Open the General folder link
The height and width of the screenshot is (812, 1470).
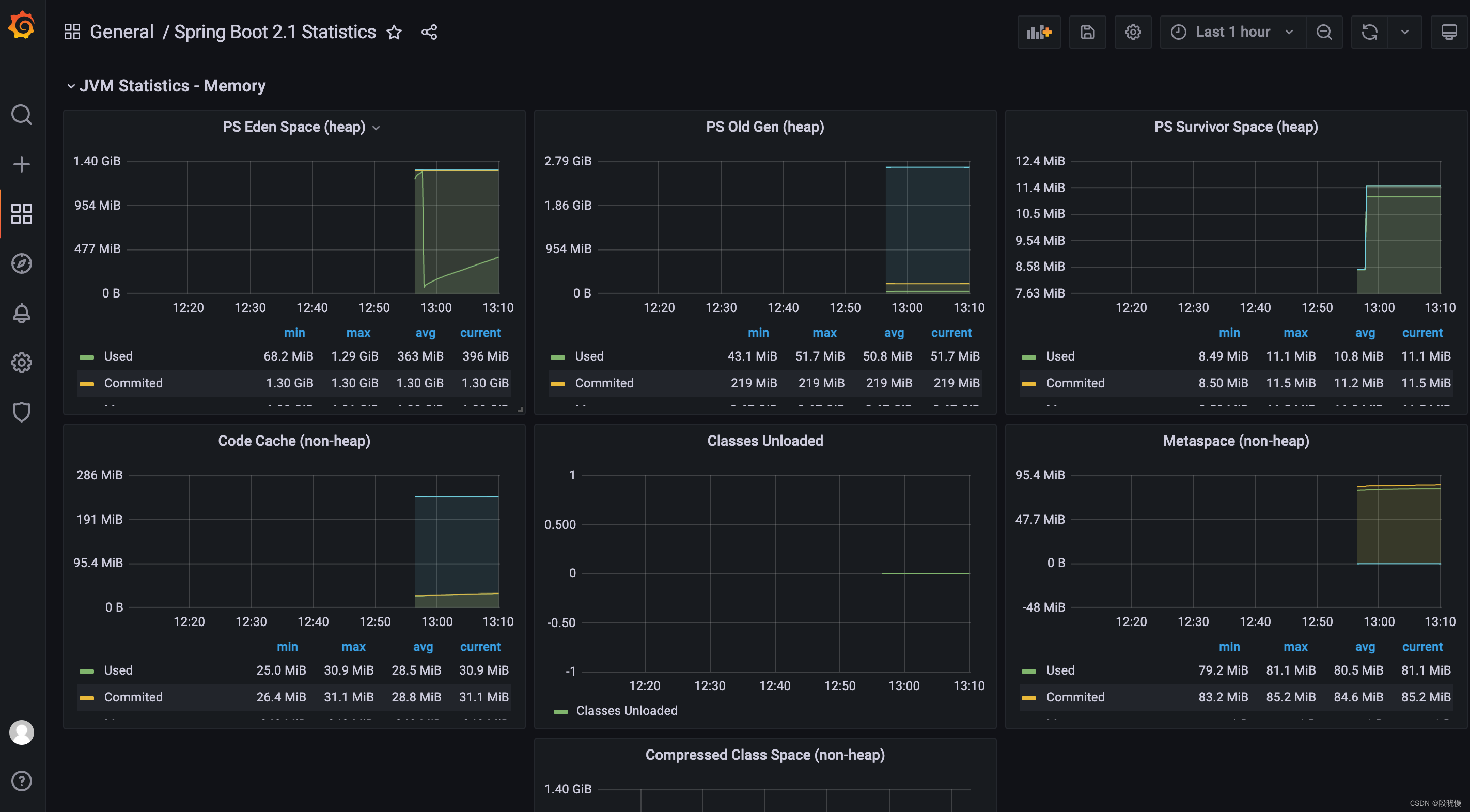121,32
